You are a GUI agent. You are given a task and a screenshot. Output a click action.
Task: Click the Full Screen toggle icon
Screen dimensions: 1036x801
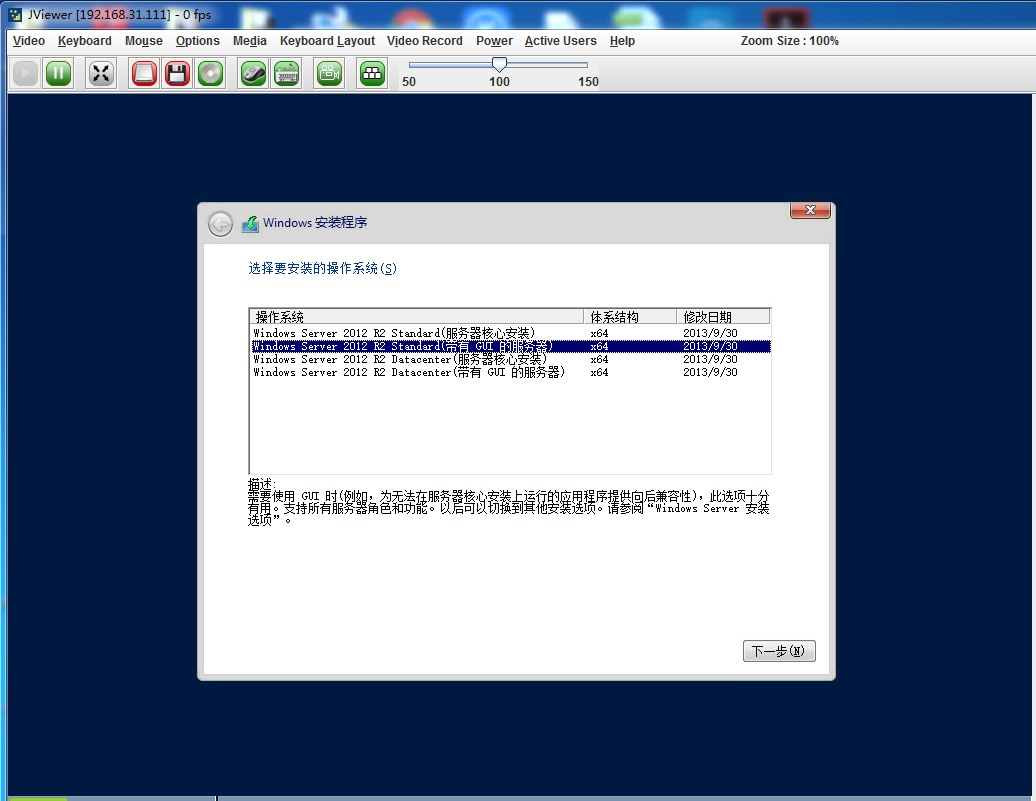pyautogui.click(x=100, y=73)
